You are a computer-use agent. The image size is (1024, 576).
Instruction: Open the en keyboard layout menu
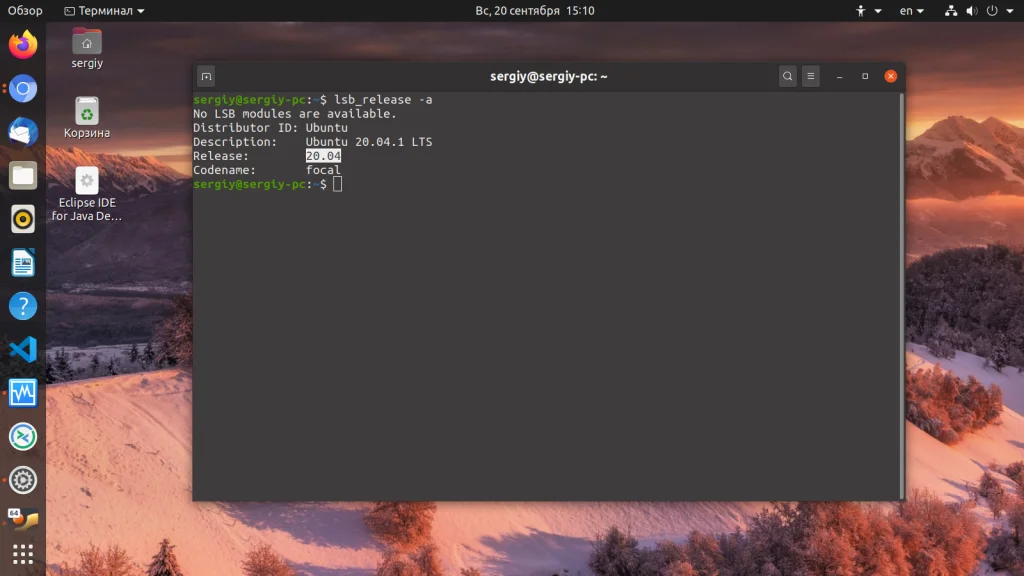pyautogui.click(x=912, y=10)
